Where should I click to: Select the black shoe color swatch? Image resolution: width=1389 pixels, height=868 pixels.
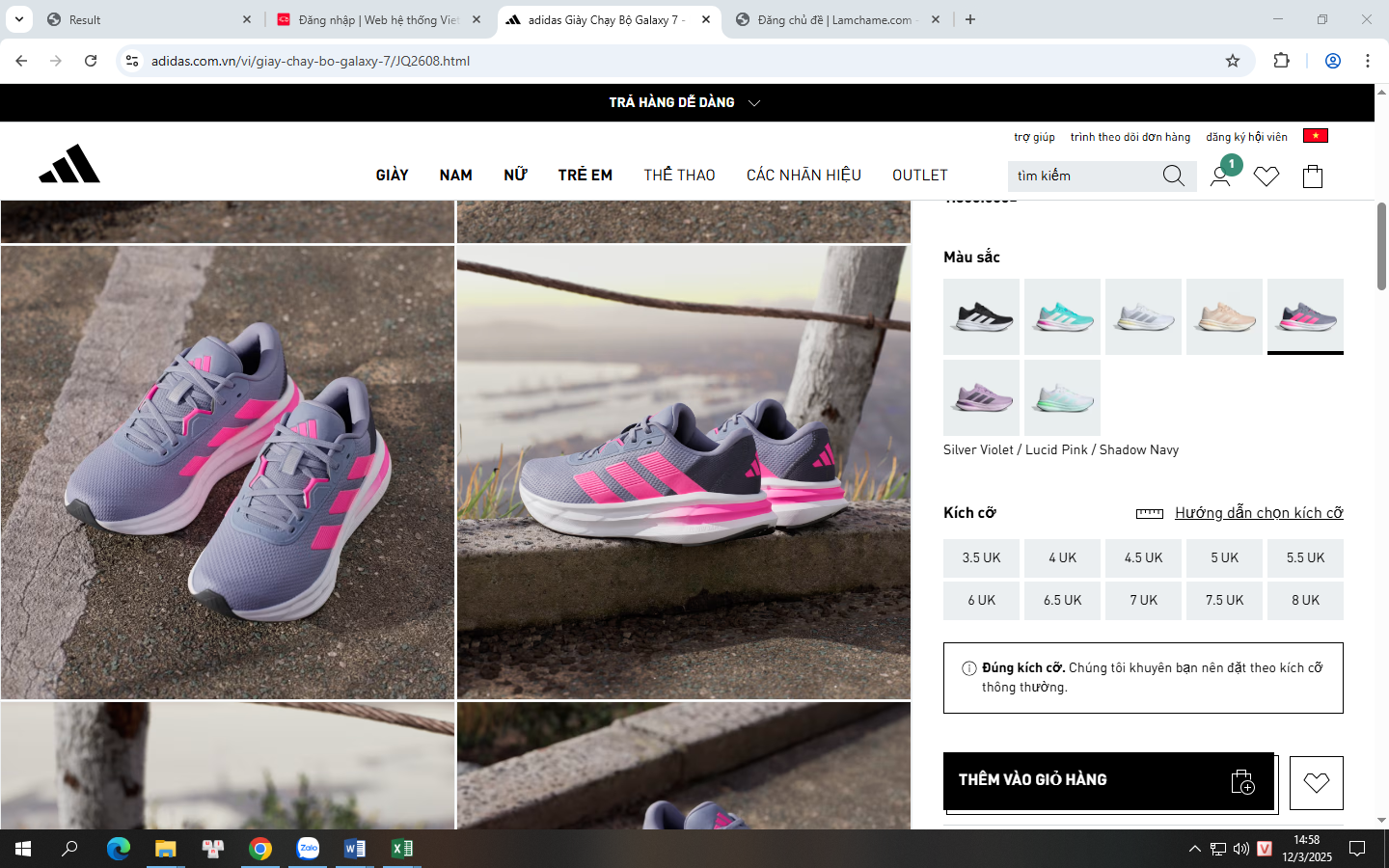(x=981, y=316)
